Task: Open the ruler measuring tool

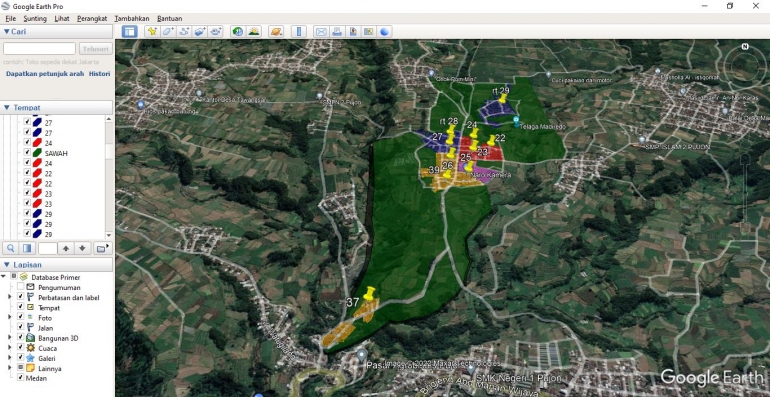Action: coord(299,32)
